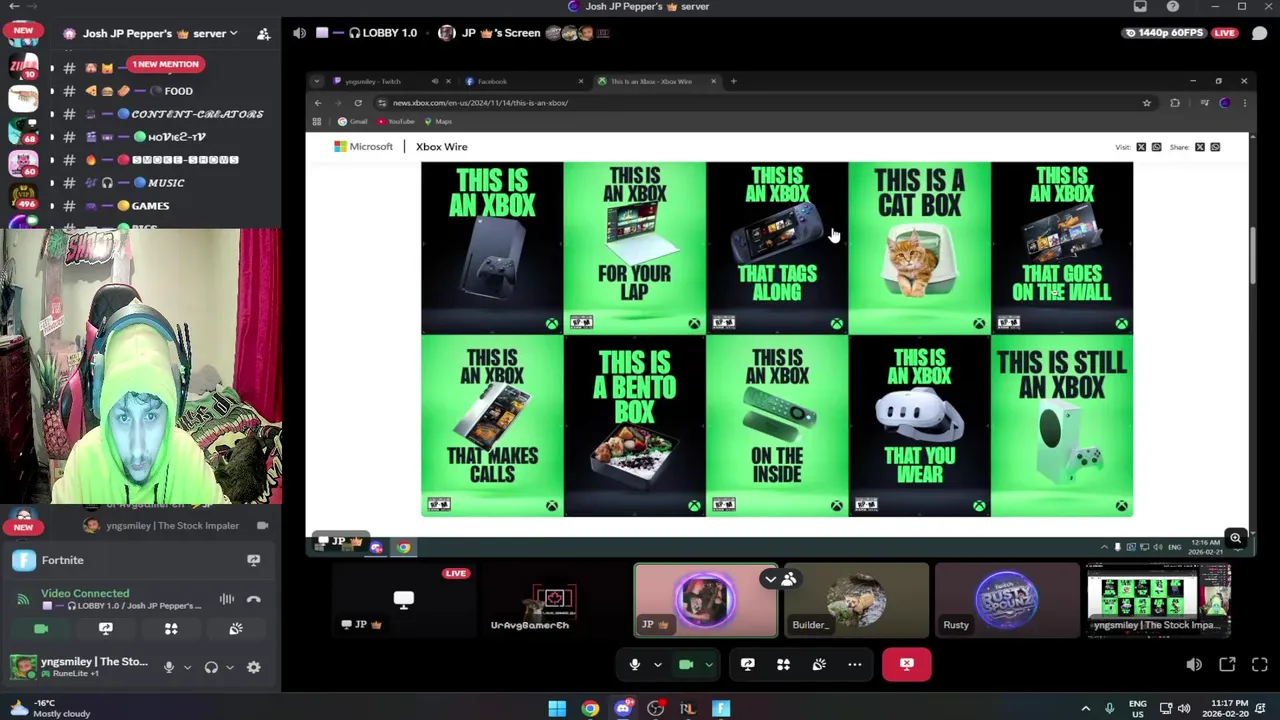Toggle noise suppression waveform icon
The height and width of the screenshot is (720, 1280).
click(x=226, y=600)
